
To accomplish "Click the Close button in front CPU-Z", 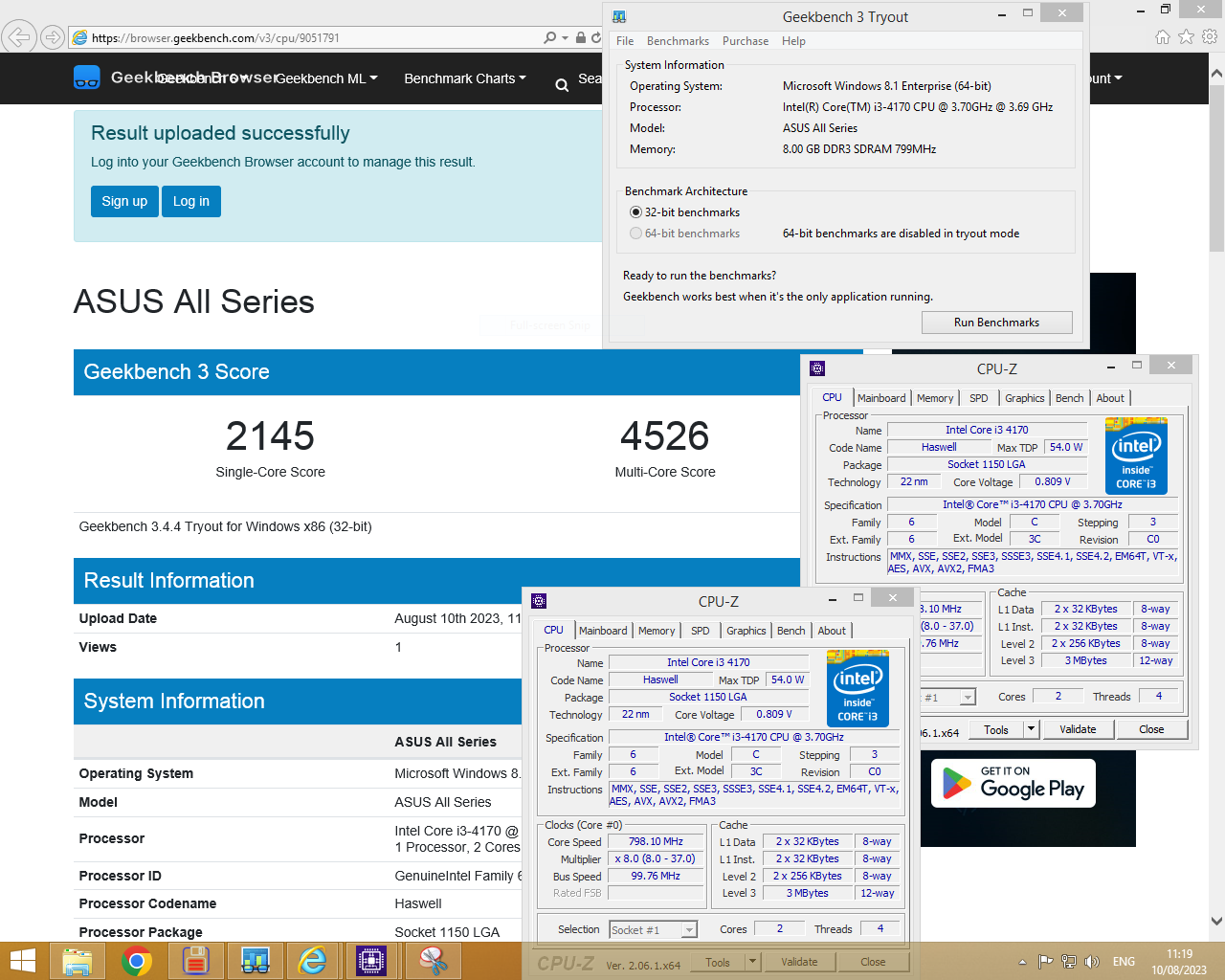I will [x=873, y=962].
